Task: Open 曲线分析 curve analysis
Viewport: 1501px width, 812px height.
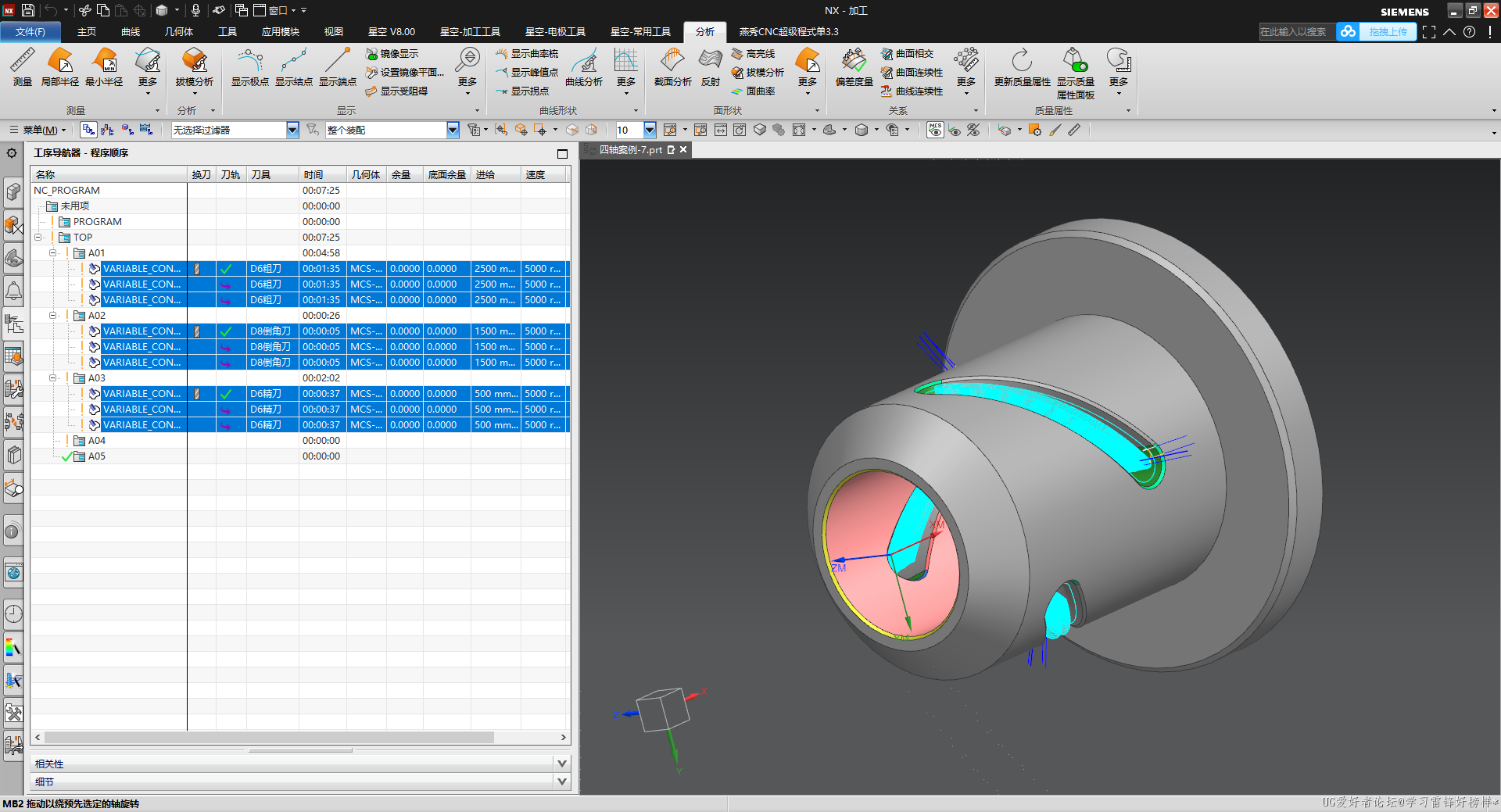Action: tap(584, 67)
